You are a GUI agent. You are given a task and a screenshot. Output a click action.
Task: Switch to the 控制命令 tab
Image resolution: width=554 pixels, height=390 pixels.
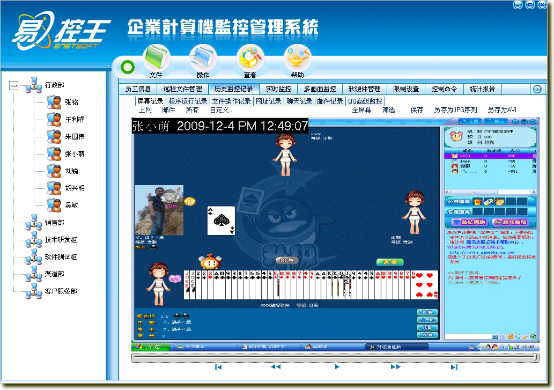444,89
